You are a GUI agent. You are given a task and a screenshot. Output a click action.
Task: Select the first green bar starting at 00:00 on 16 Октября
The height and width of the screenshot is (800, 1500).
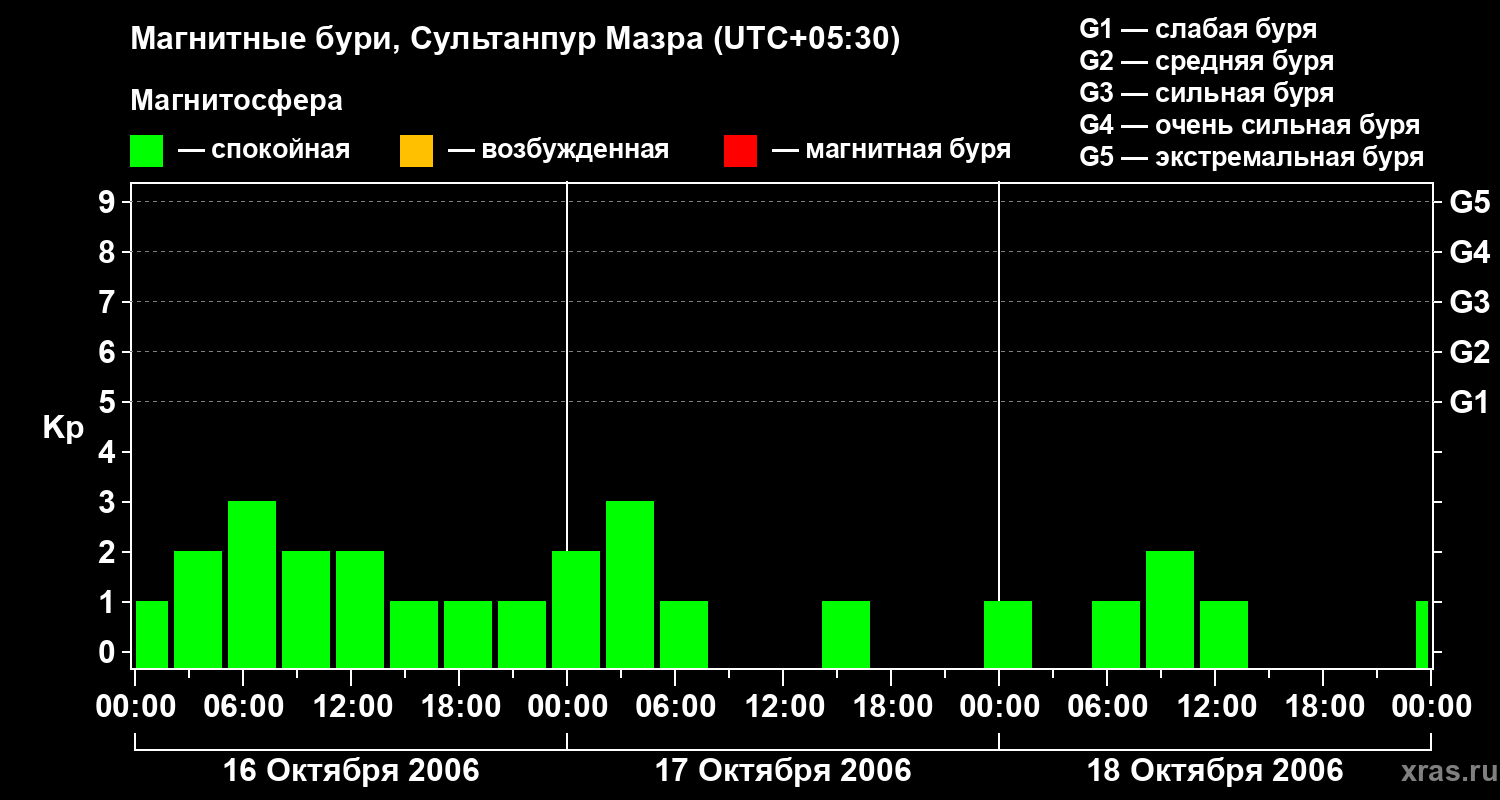coord(152,634)
